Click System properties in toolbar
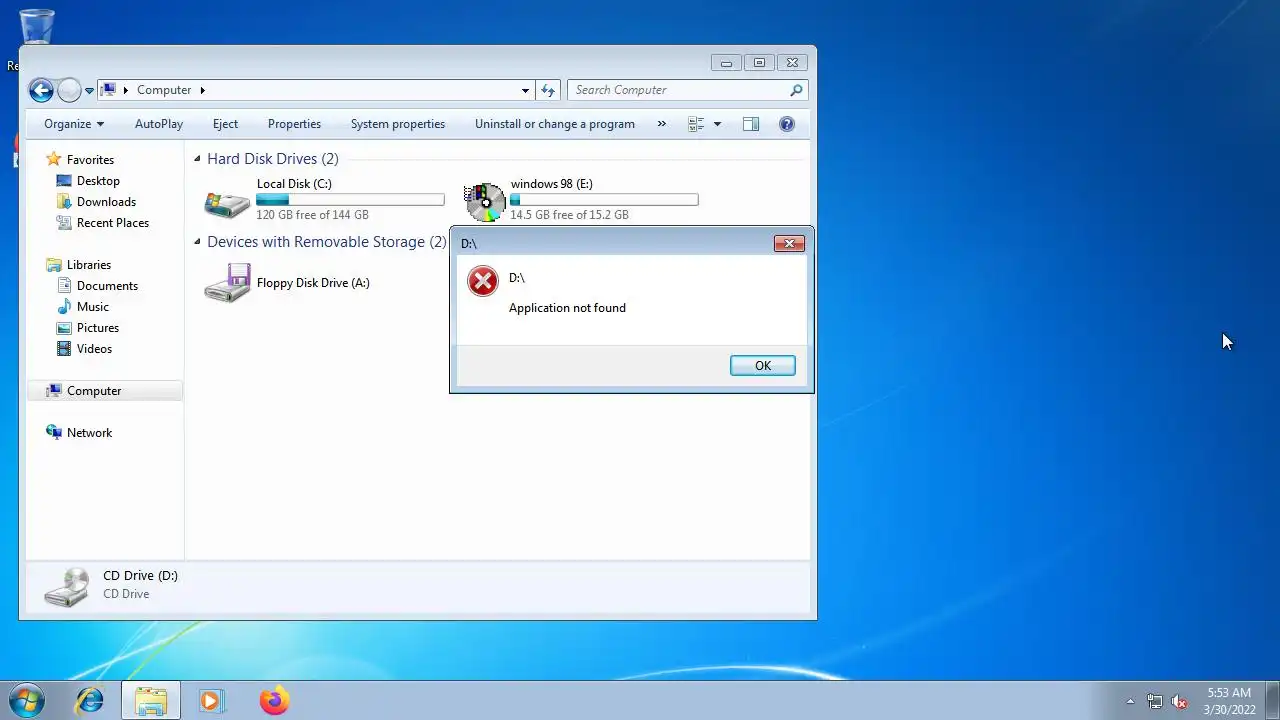The width and height of the screenshot is (1280, 720). [x=398, y=124]
